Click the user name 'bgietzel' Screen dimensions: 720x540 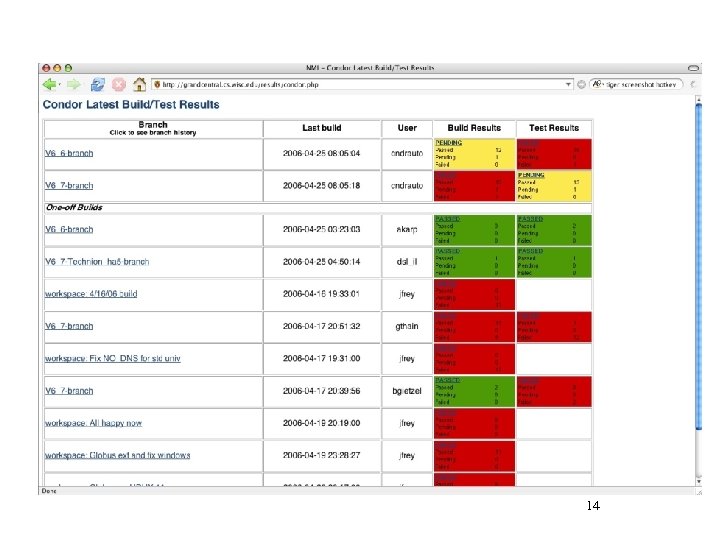click(x=407, y=391)
